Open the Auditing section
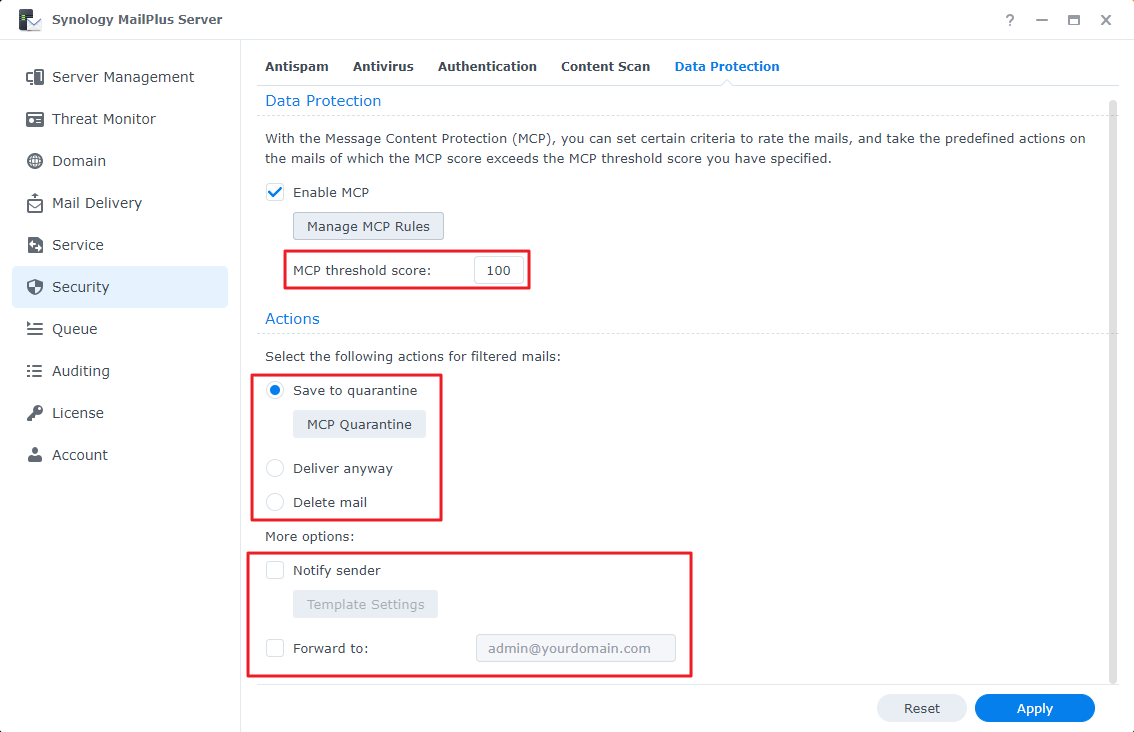 (x=79, y=370)
